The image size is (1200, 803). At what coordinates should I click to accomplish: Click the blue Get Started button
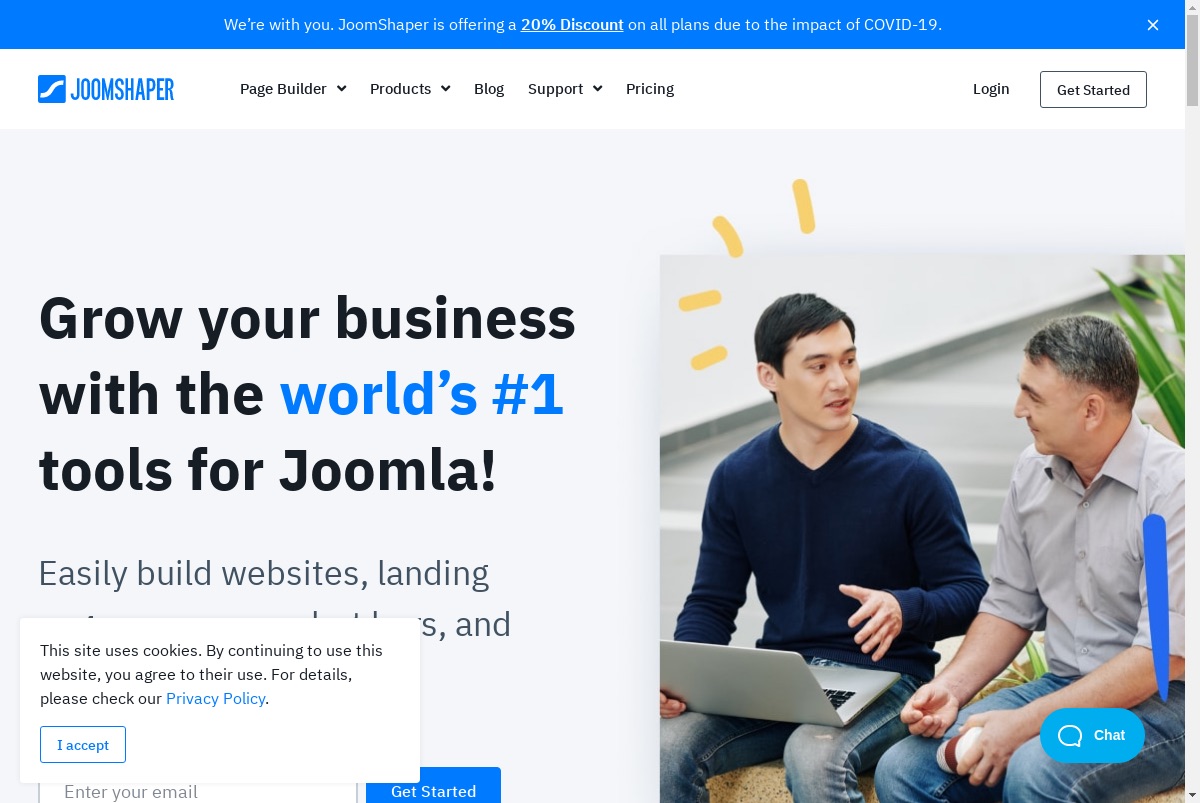(x=433, y=786)
